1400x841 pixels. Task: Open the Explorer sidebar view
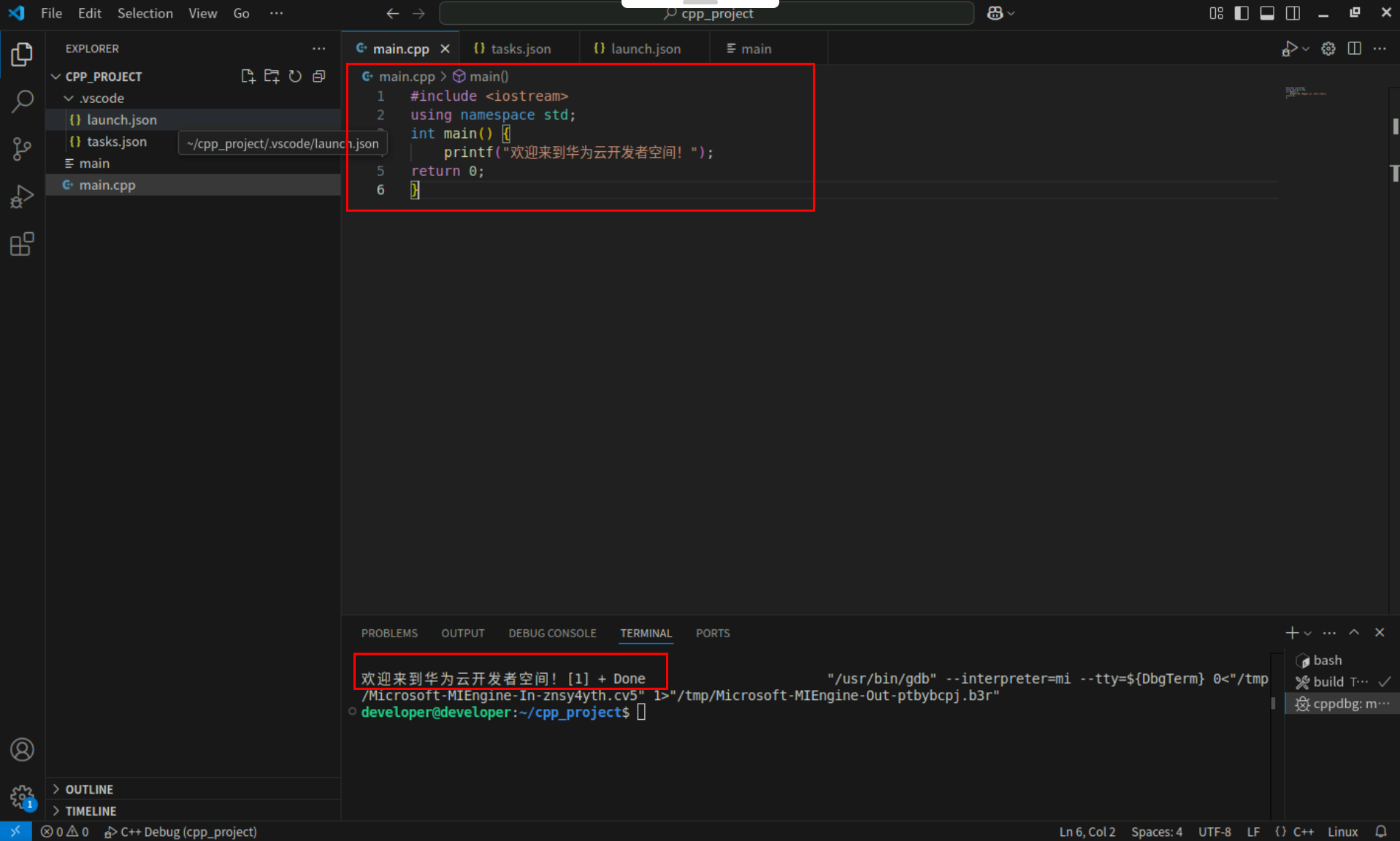click(x=22, y=53)
